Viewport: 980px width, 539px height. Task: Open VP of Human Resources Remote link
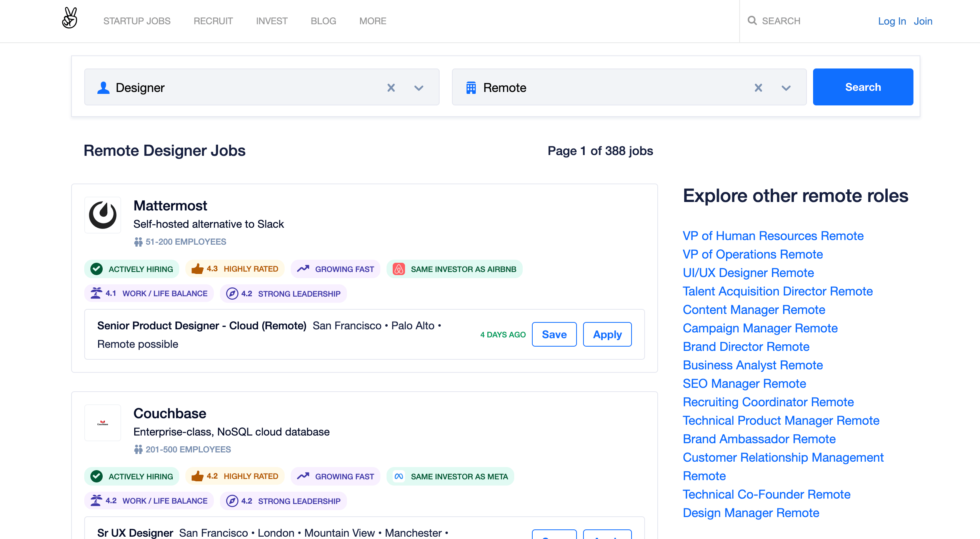[x=773, y=236]
